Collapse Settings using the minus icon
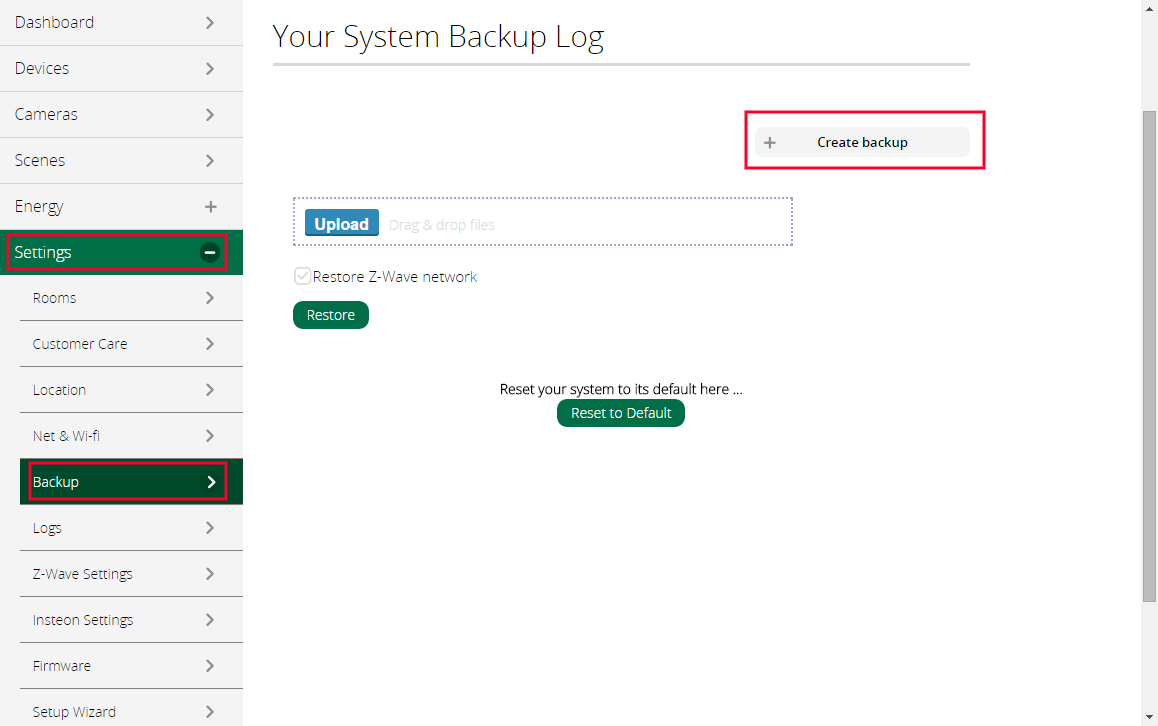The width and height of the screenshot is (1158, 726). (x=210, y=253)
